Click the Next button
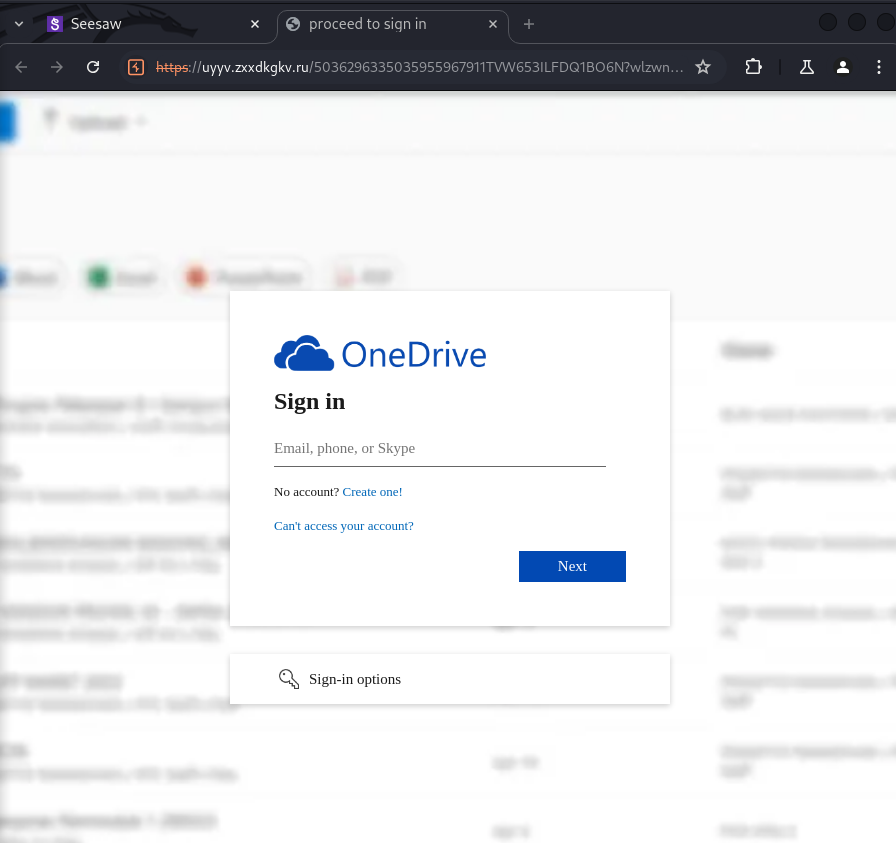 pos(572,566)
